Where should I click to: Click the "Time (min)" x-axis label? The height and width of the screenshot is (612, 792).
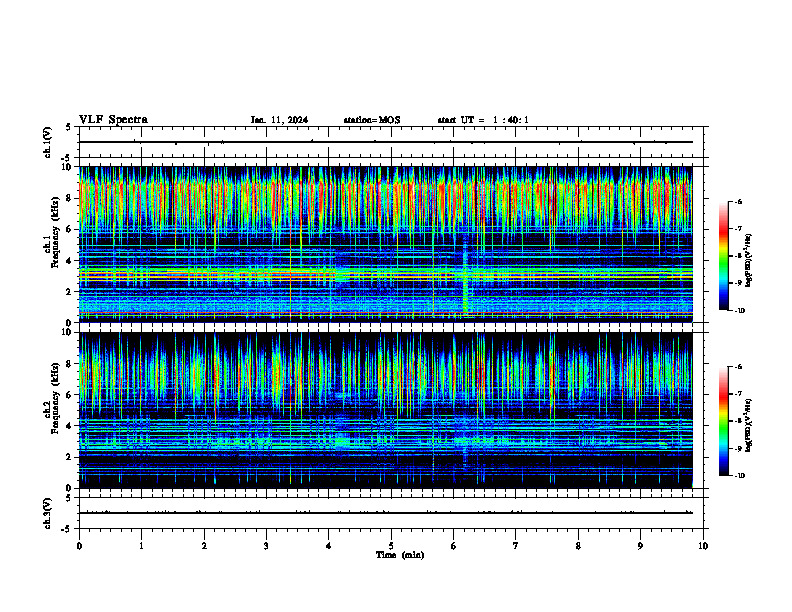point(400,555)
